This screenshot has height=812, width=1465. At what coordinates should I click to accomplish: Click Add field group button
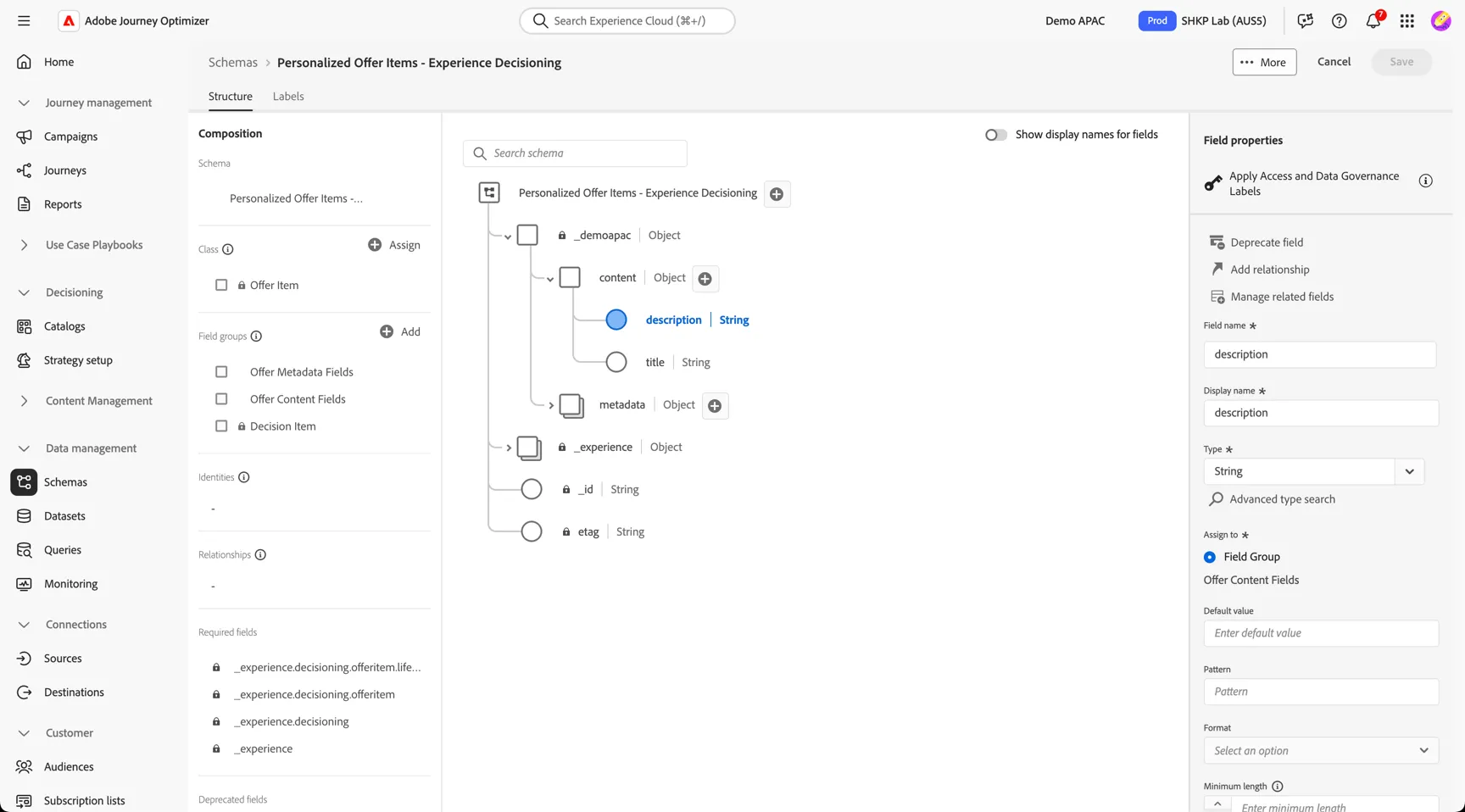[400, 331]
